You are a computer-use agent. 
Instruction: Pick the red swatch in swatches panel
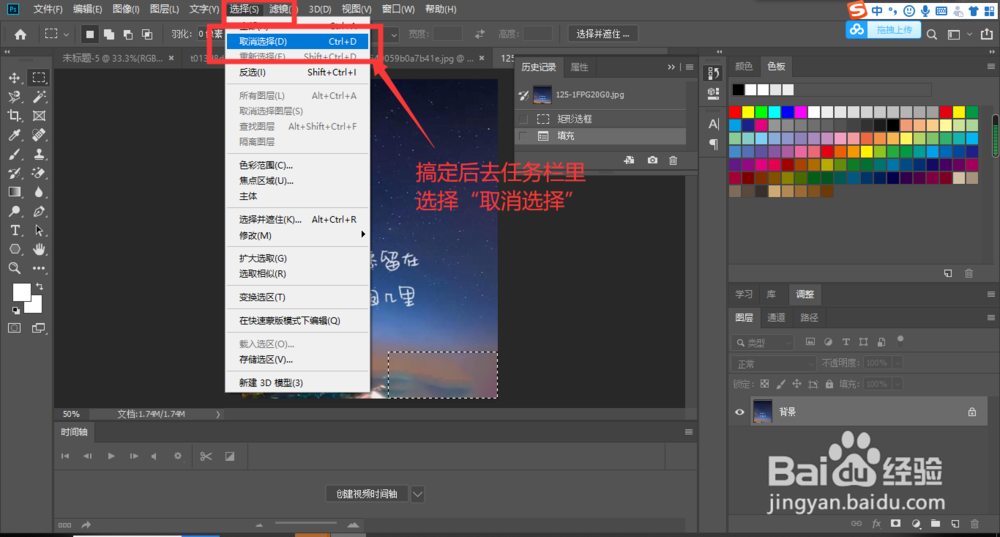tap(735, 113)
